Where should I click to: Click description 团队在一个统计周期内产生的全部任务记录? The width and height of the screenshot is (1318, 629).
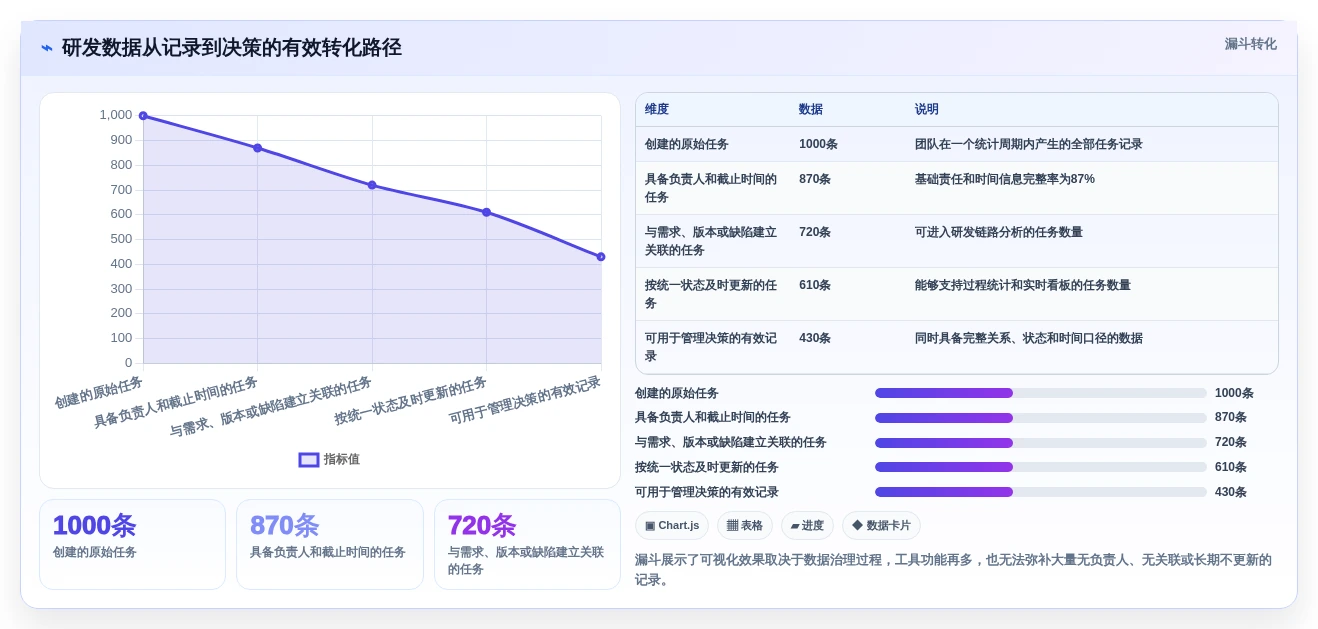pyautogui.click(x=1029, y=144)
